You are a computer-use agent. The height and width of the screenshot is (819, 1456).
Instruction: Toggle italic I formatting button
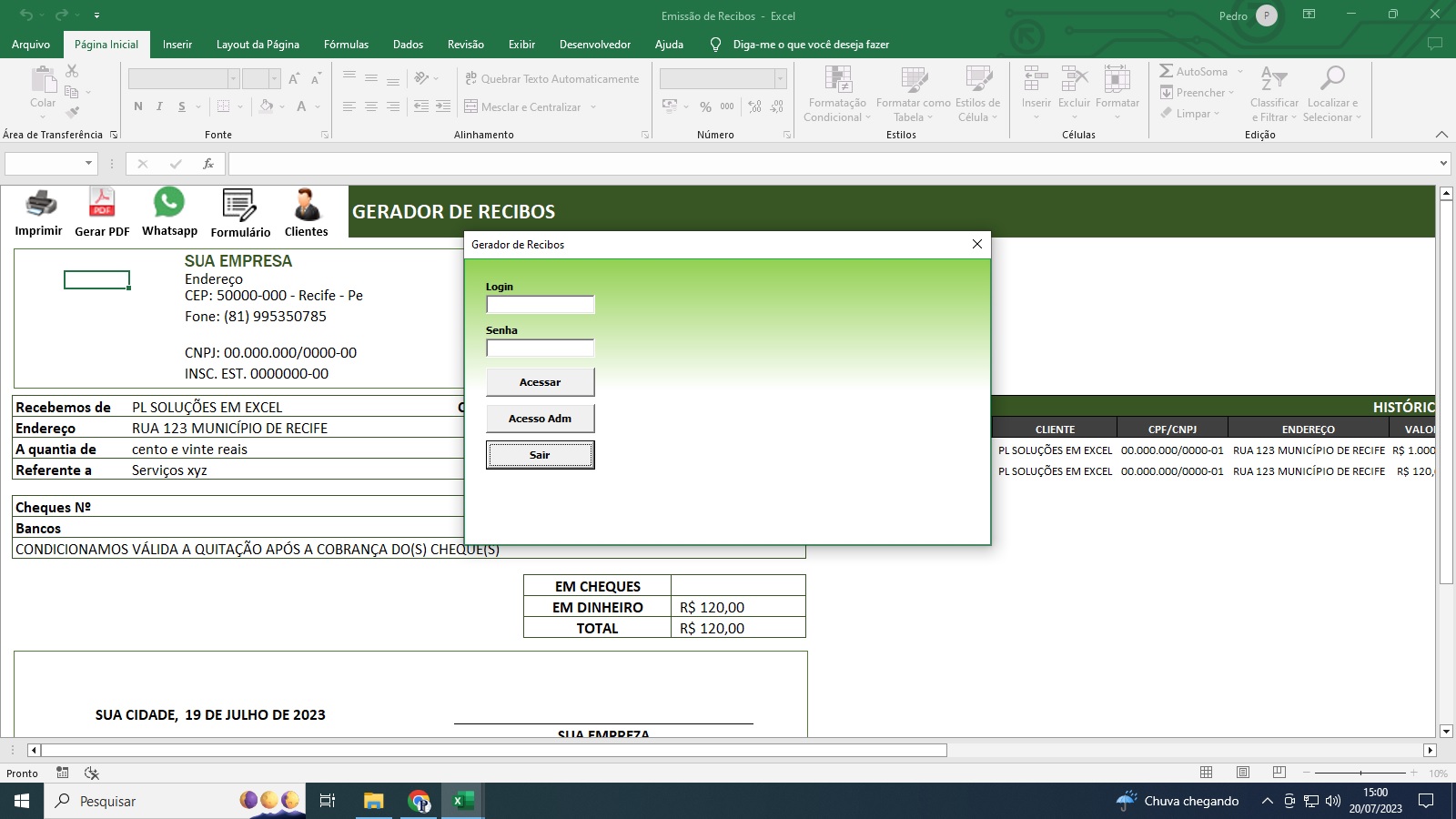click(159, 106)
